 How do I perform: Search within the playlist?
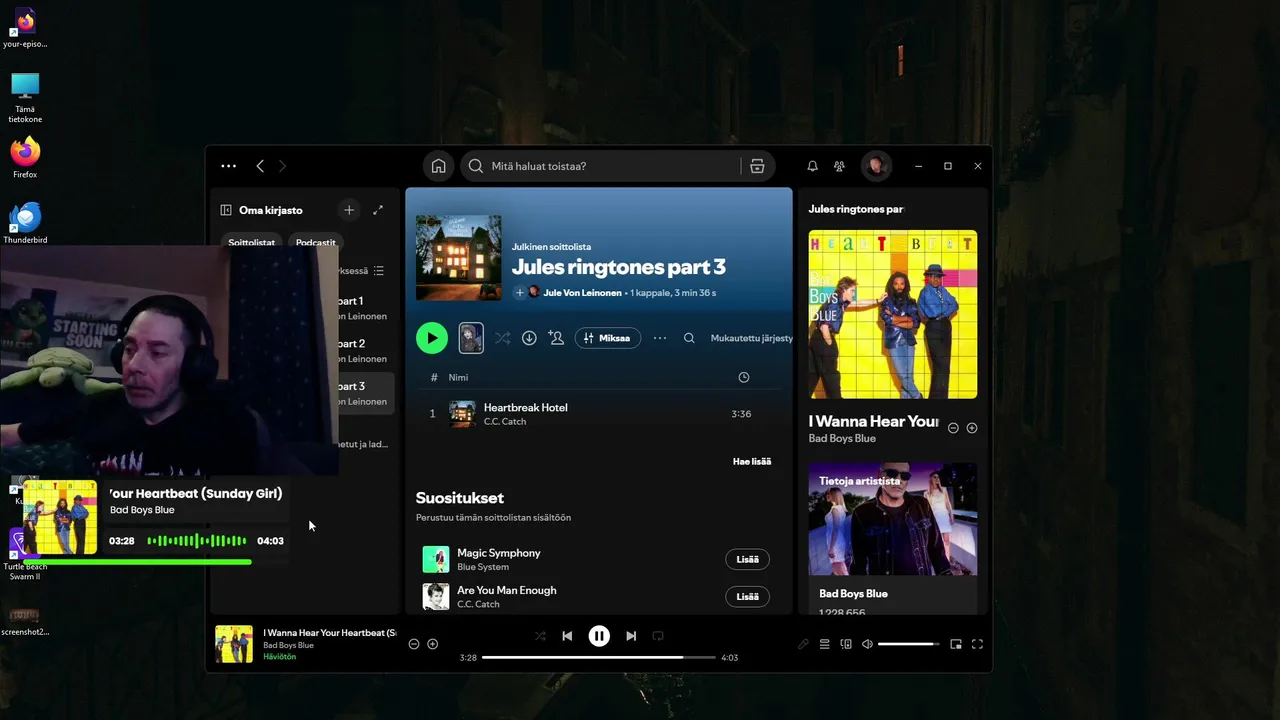click(x=689, y=338)
